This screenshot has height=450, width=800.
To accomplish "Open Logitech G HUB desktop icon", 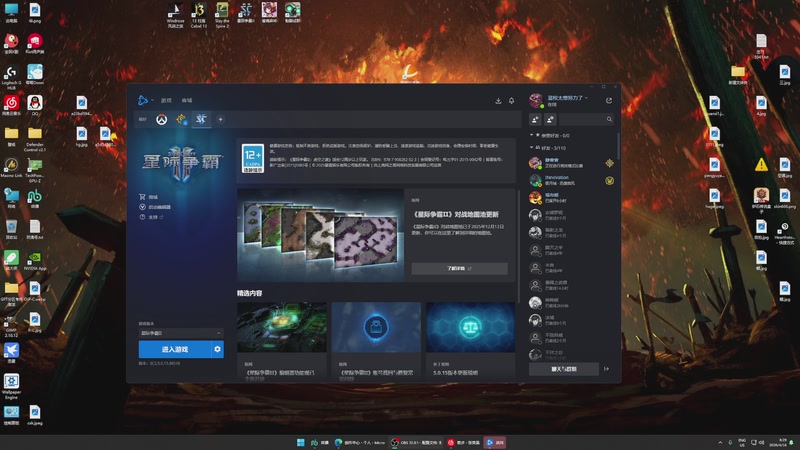I will 11,77.
